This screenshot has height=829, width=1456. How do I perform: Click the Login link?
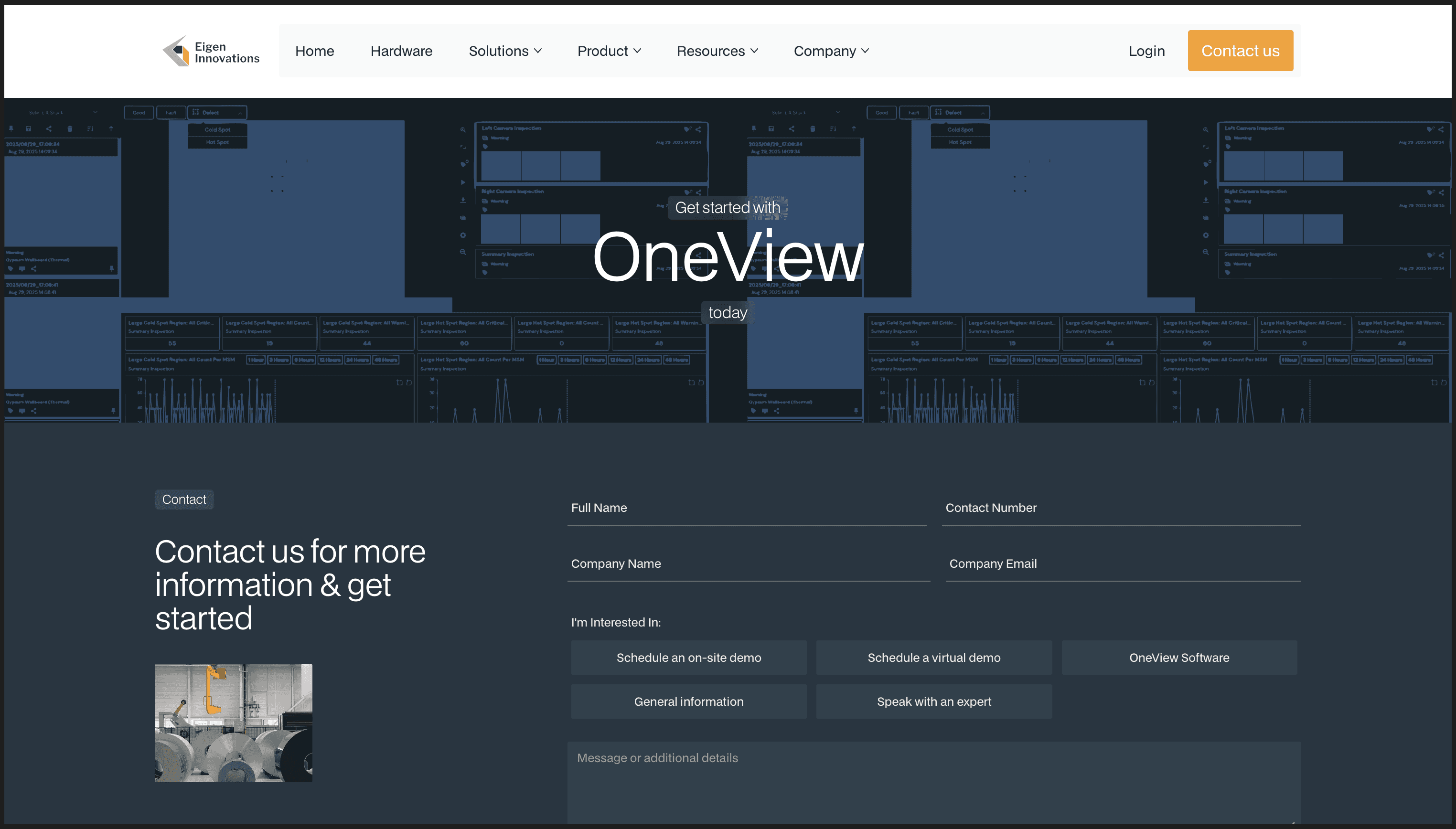pyautogui.click(x=1146, y=51)
